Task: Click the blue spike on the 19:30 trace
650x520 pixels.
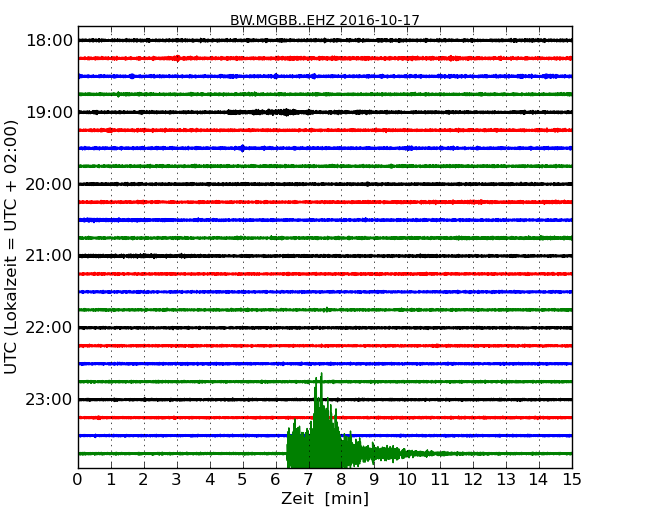Action: (x=243, y=148)
